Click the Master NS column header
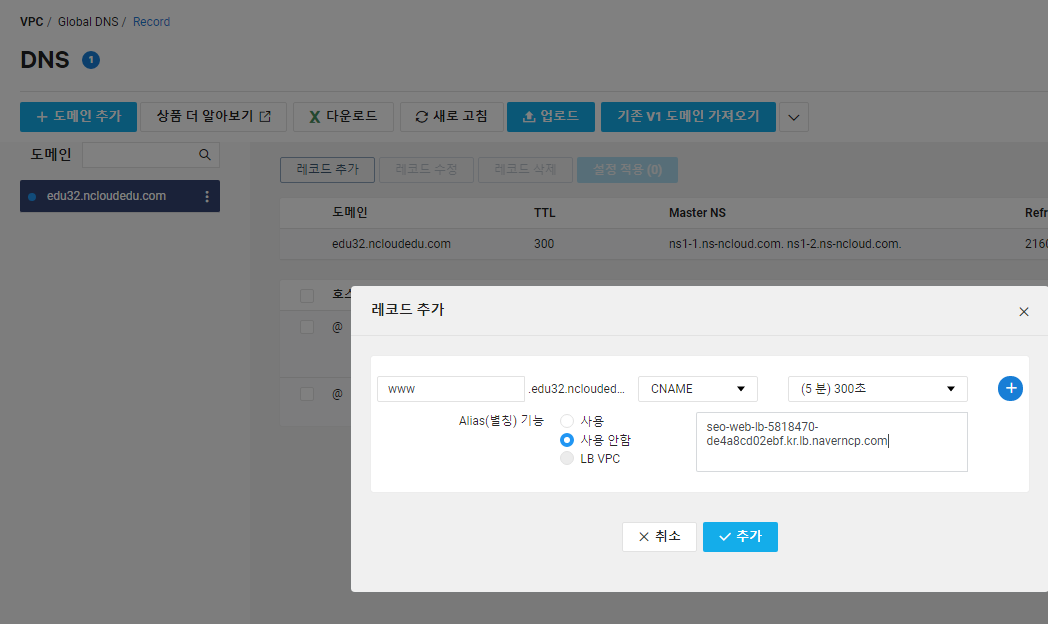This screenshot has height=624, width=1048. pyautogui.click(x=697, y=213)
